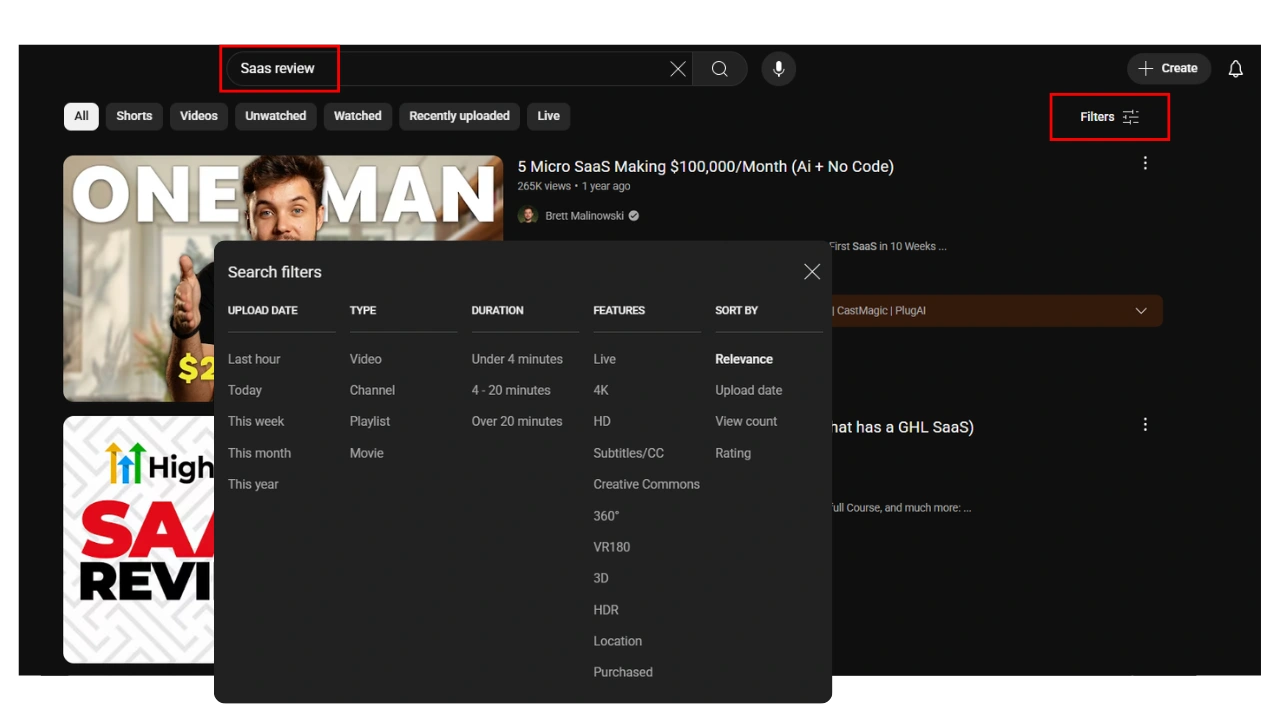
Task: Enable the VR180 feature filter
Action: (x=612, y=547)
